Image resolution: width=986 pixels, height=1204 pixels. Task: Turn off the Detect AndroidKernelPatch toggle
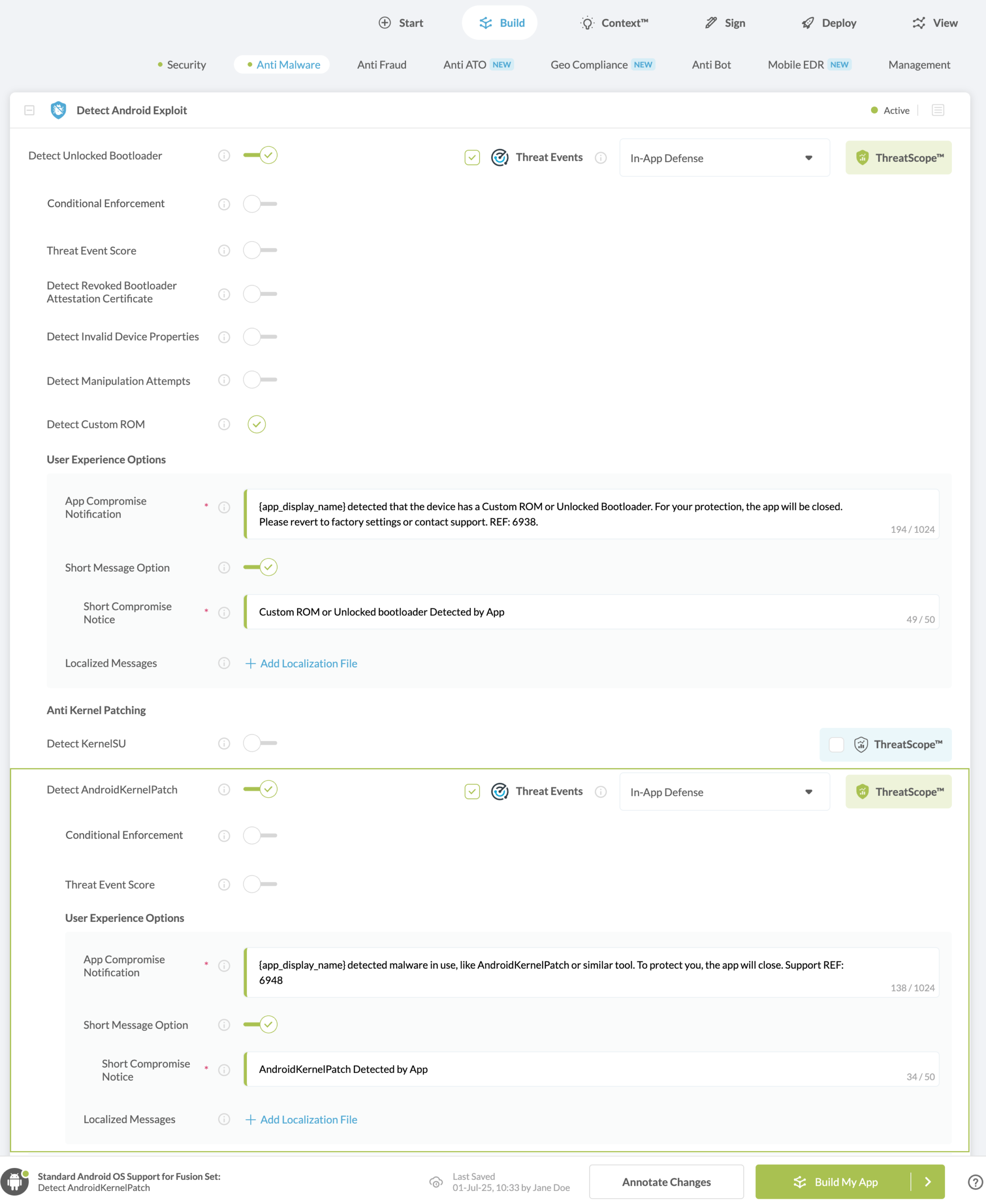pos(260,789)
